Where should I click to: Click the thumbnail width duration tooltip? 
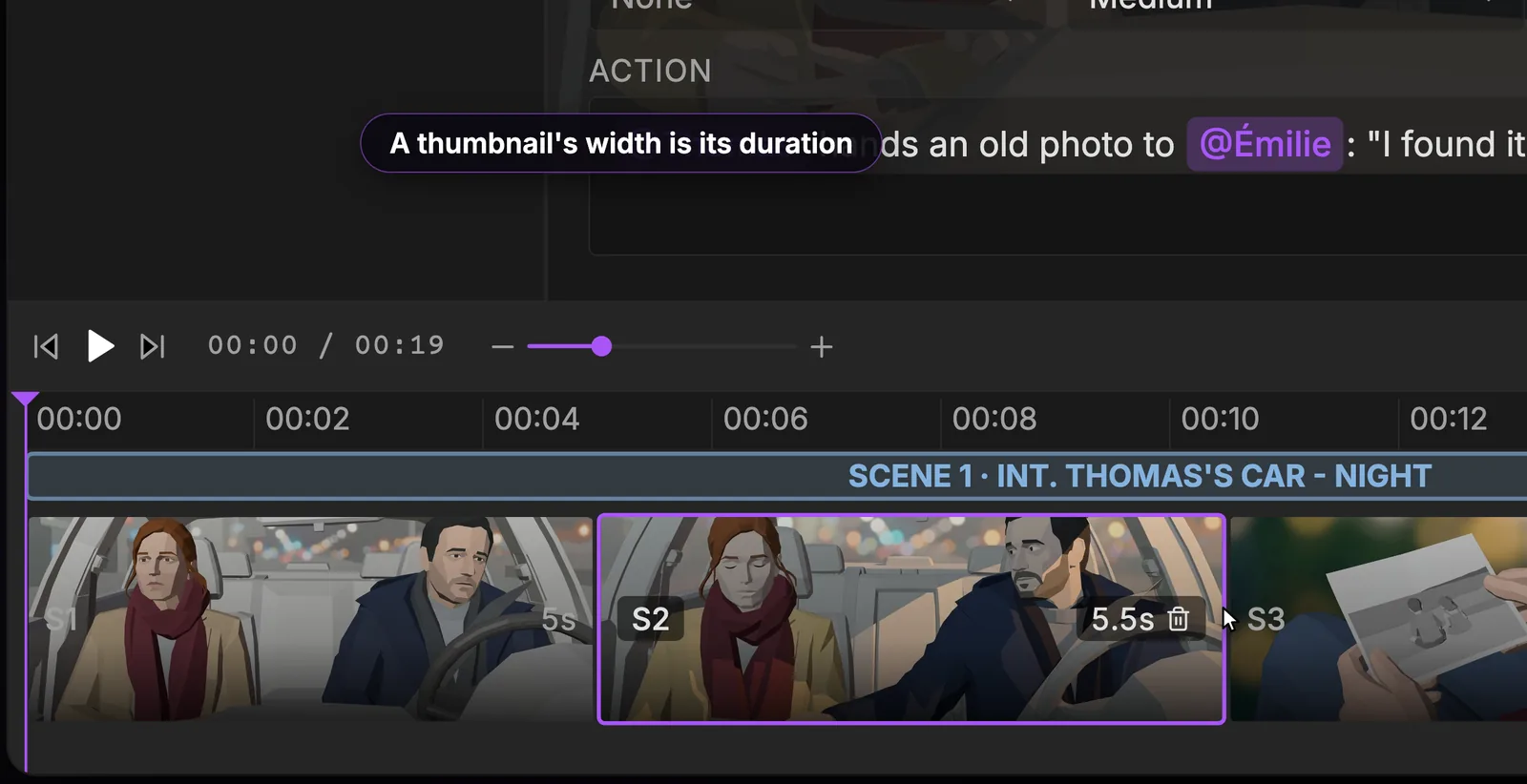click(x=620, y=143)
